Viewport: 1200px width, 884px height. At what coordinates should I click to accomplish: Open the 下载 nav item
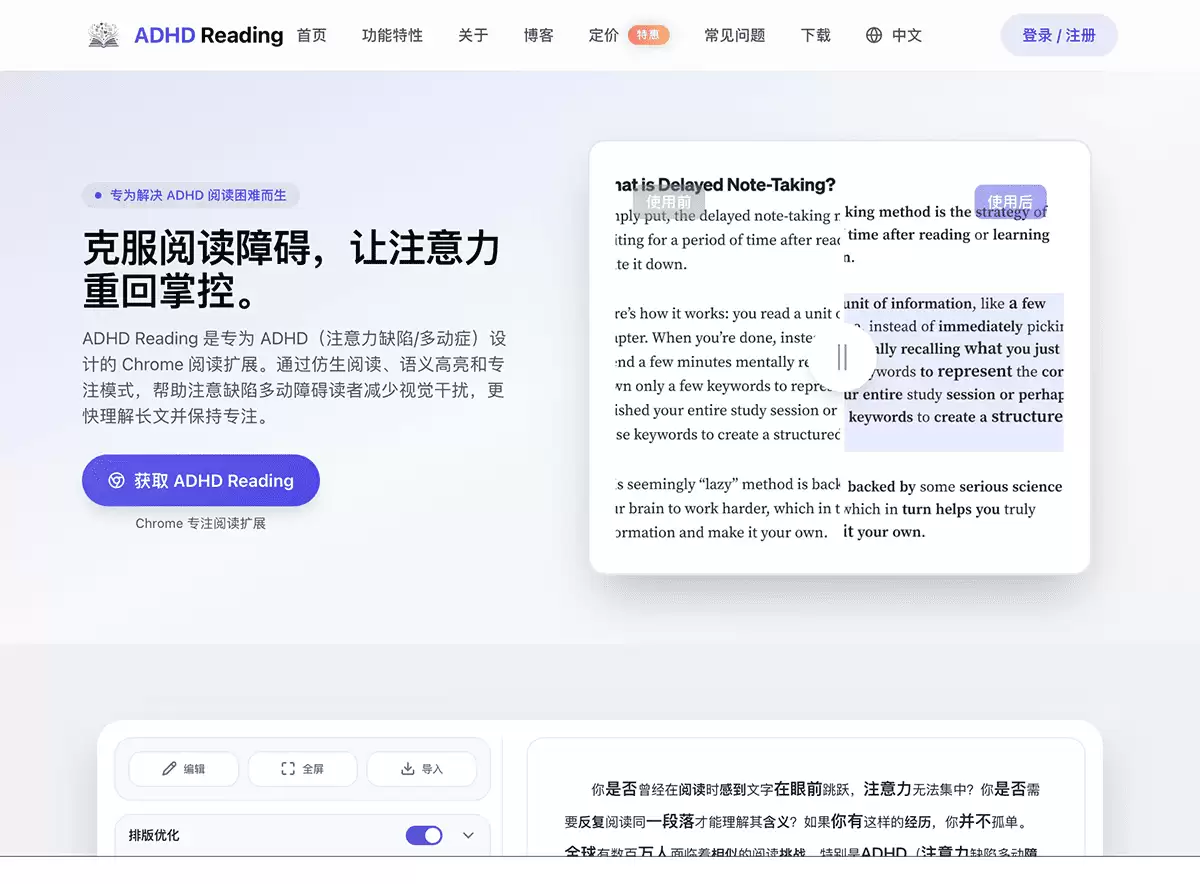click(x=816, y=35)
